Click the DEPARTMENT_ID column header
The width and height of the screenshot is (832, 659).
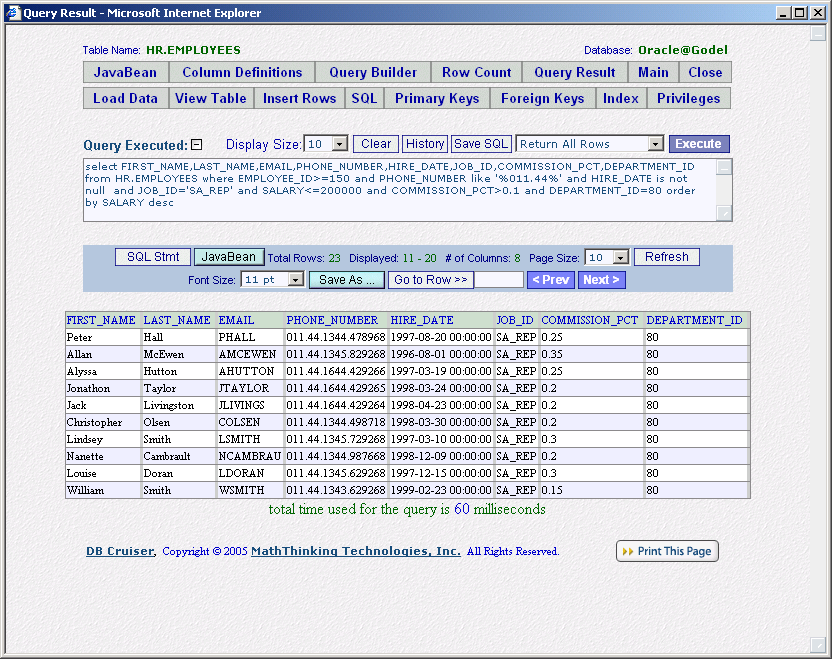(694, 320)
